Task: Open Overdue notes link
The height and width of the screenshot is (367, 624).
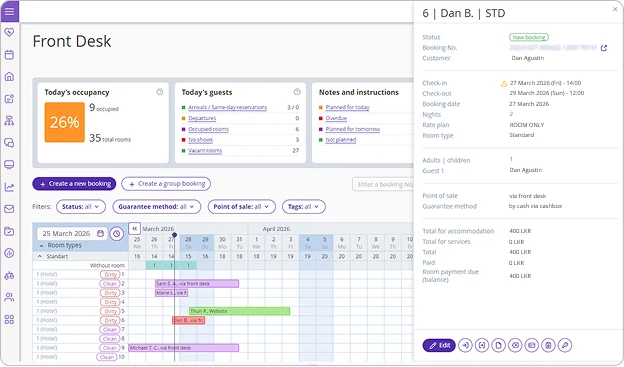Action: (x=336, y=118)
